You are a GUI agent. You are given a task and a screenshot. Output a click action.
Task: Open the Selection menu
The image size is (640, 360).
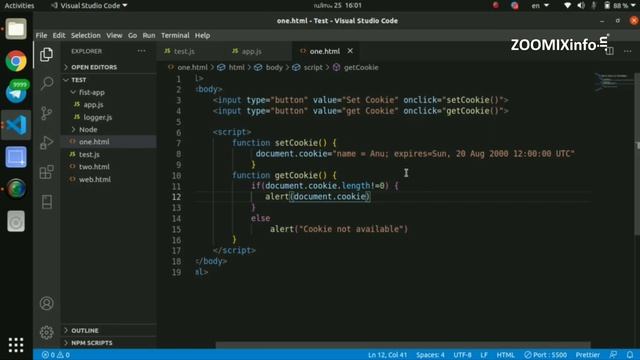86,36
